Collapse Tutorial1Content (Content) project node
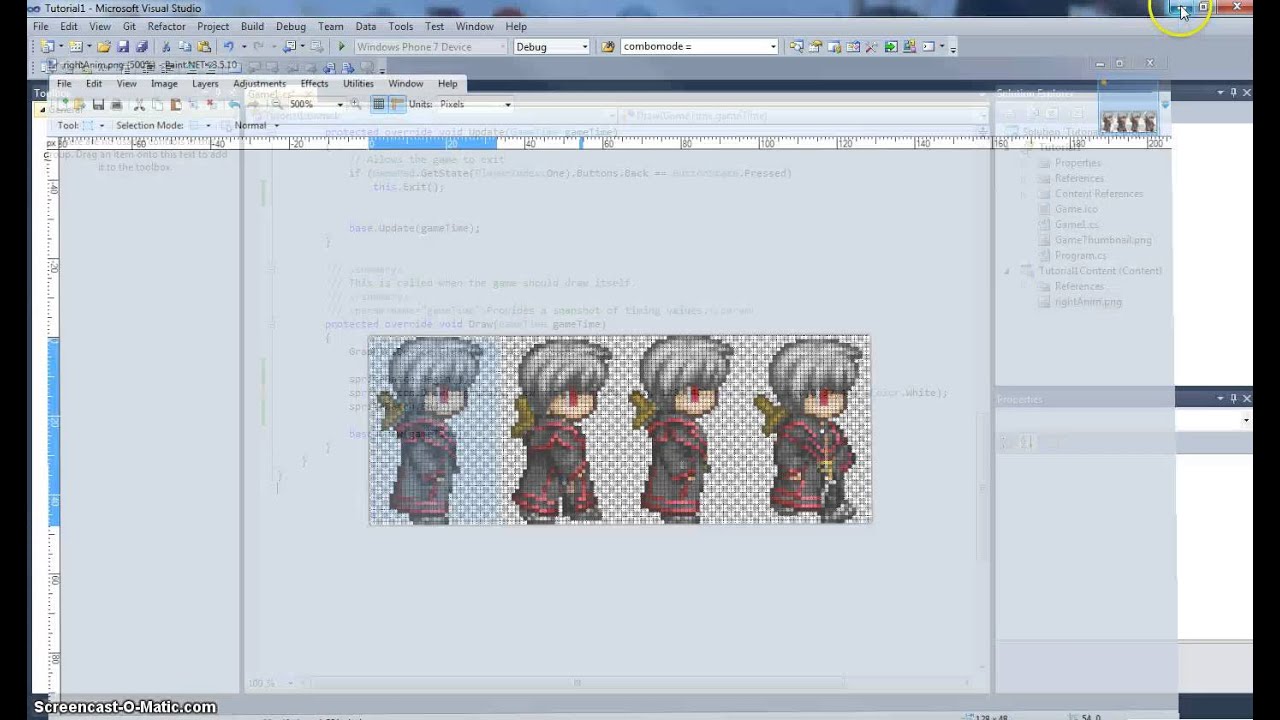This screenshot has width=1280, height=720. pyautogui.click(x=1007, y=271)
